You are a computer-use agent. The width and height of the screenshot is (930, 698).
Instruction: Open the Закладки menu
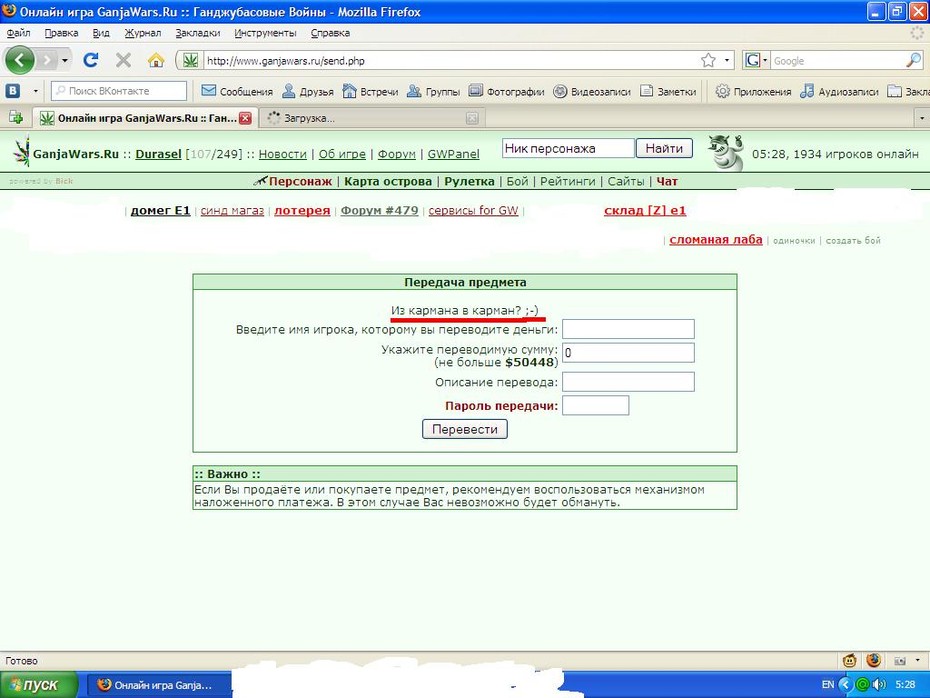(x=198, y=33)
